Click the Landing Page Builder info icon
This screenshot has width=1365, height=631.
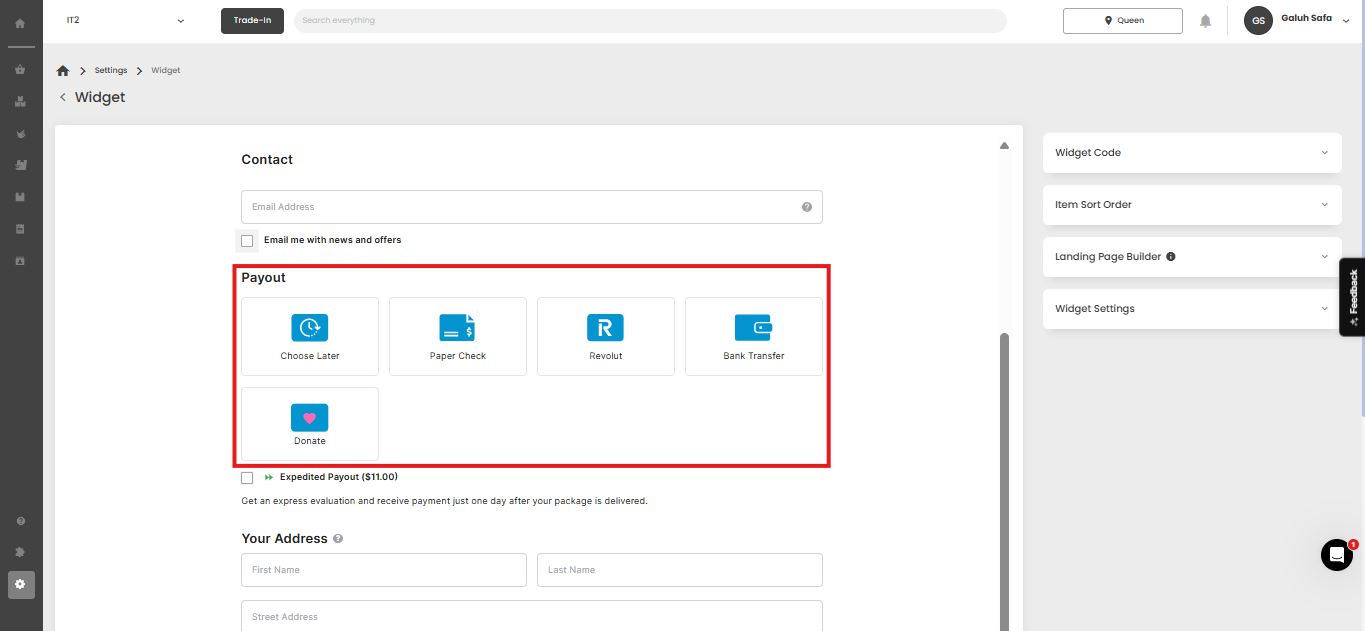[x=1171, y=257]
